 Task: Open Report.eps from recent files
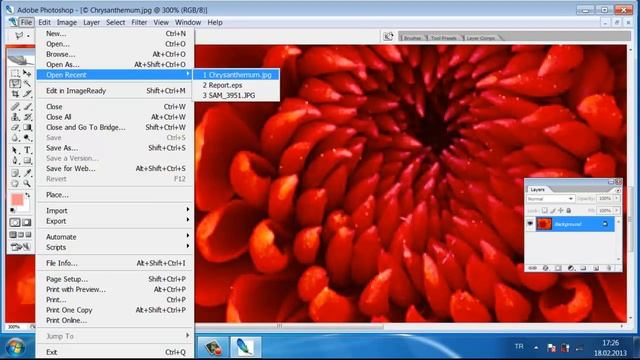click(237, 85)
